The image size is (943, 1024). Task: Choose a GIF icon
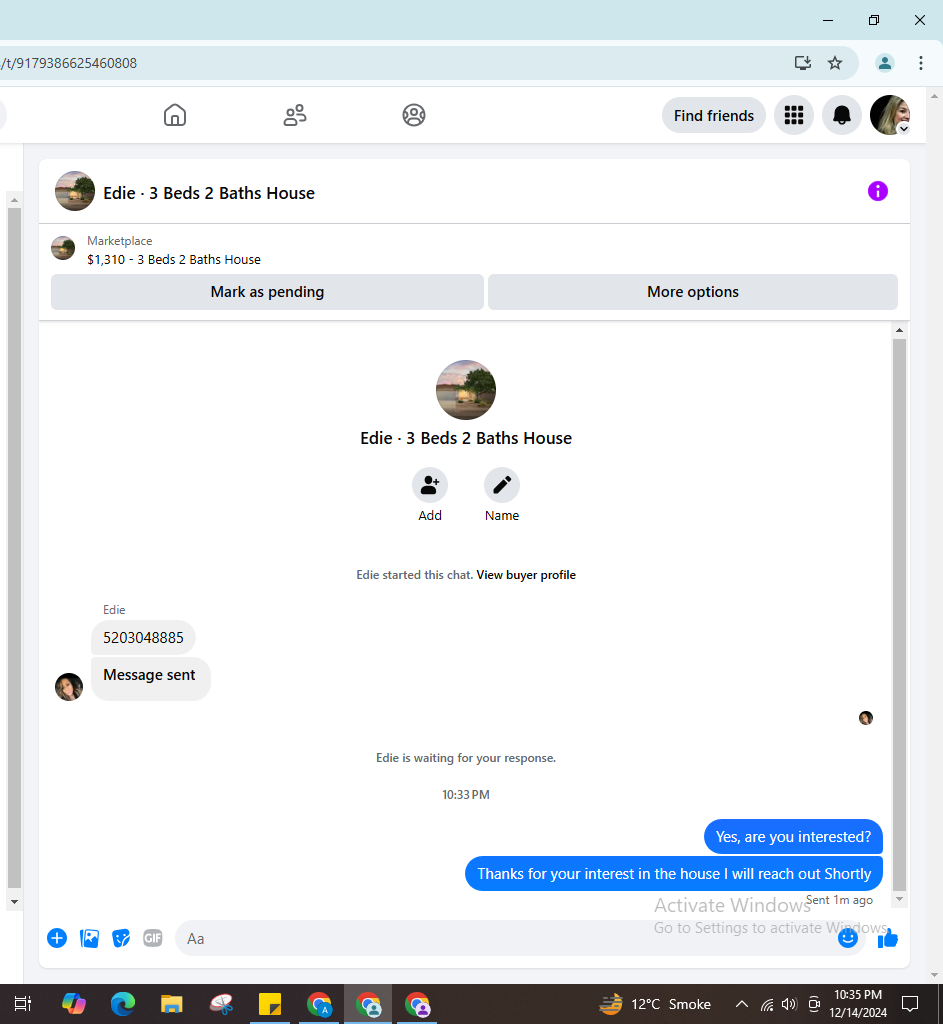[x=152, y=938]
